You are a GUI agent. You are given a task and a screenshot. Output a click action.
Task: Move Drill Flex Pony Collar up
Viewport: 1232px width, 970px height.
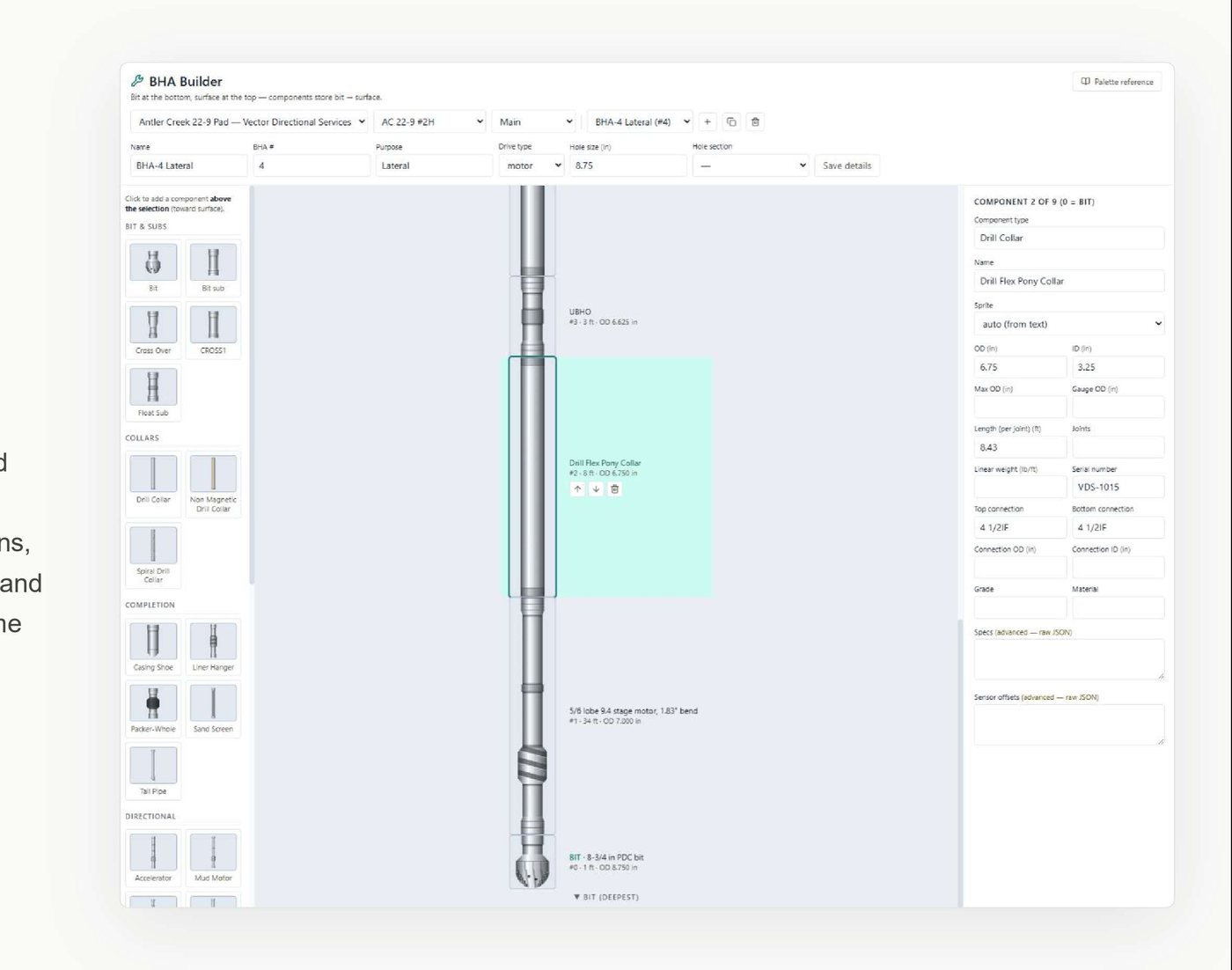577,489
